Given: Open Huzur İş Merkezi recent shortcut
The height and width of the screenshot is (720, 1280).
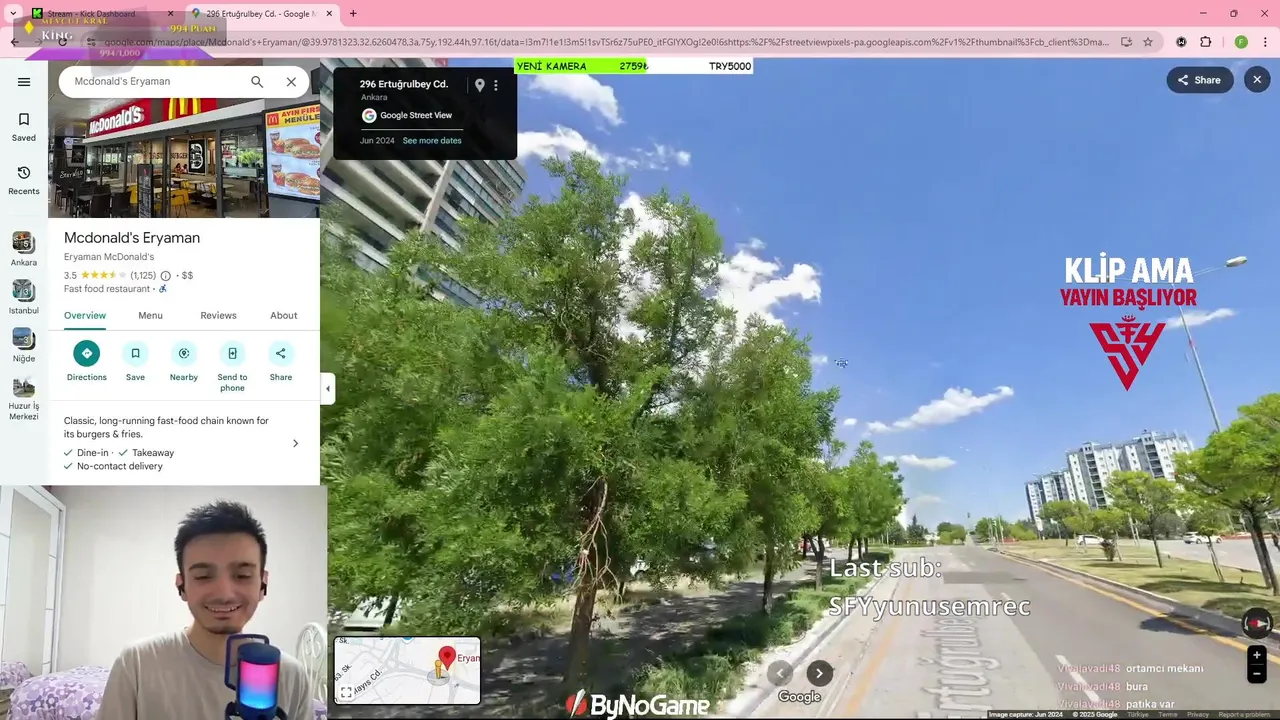Looking at the screenshot, I should (24, 398).
